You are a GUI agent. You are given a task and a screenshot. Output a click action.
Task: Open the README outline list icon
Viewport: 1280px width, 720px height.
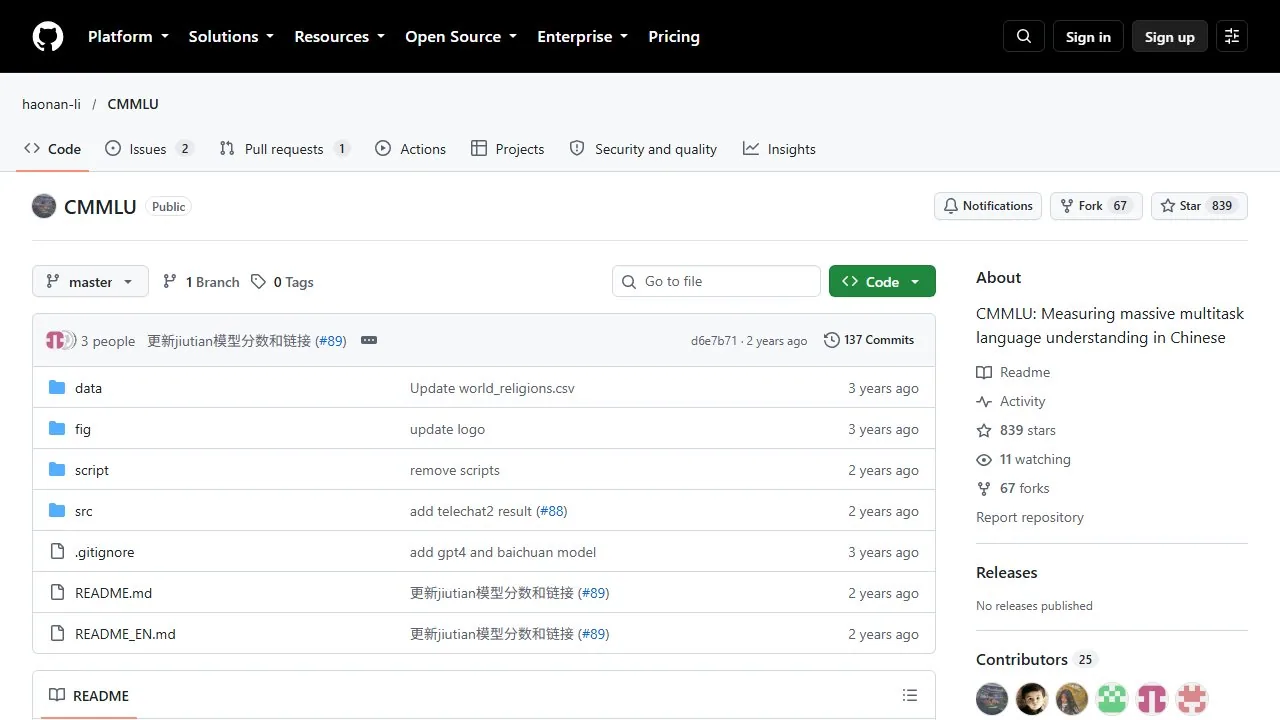pos(910,695)
